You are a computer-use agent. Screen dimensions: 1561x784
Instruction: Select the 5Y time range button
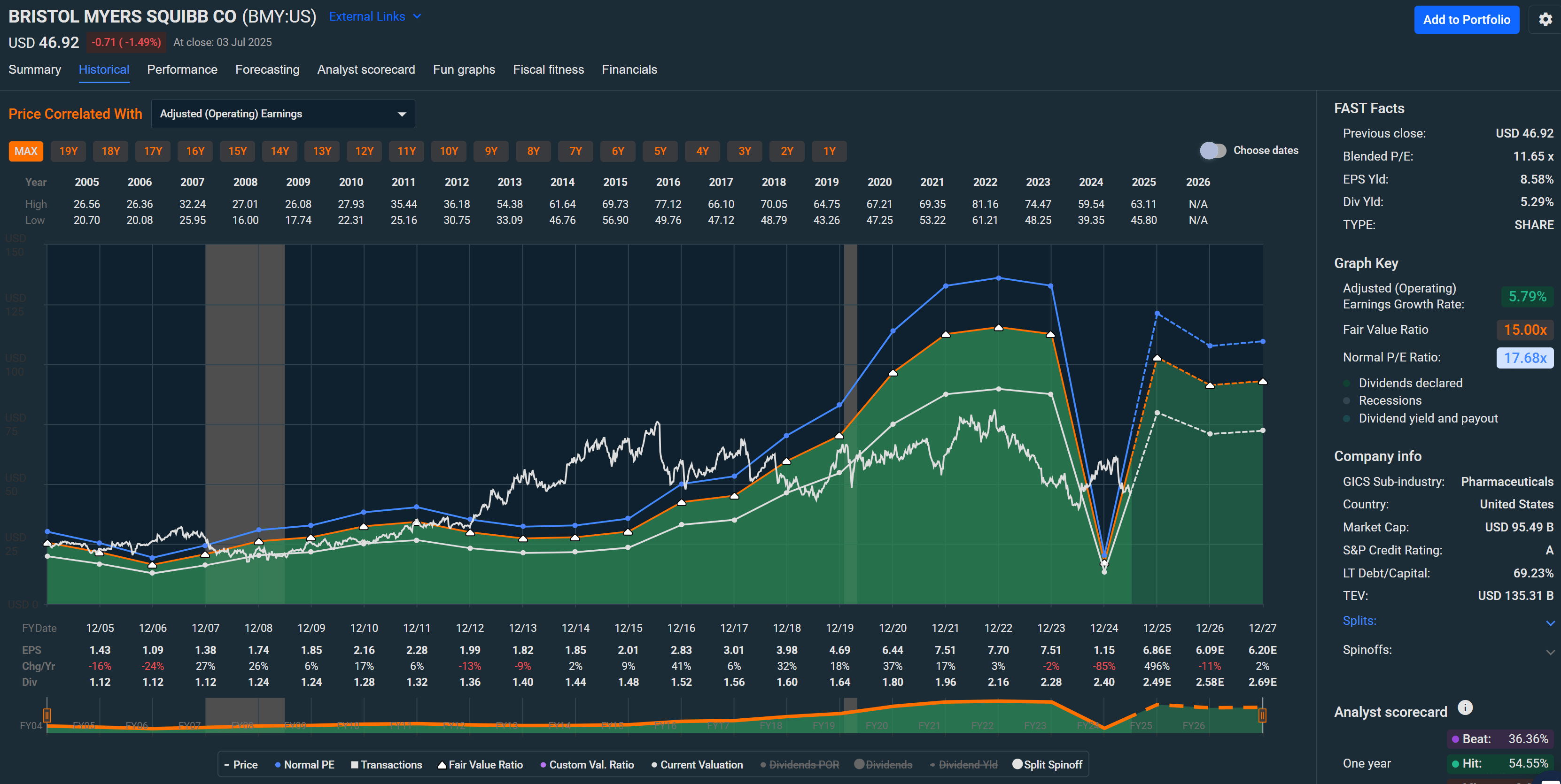point(660,151)
